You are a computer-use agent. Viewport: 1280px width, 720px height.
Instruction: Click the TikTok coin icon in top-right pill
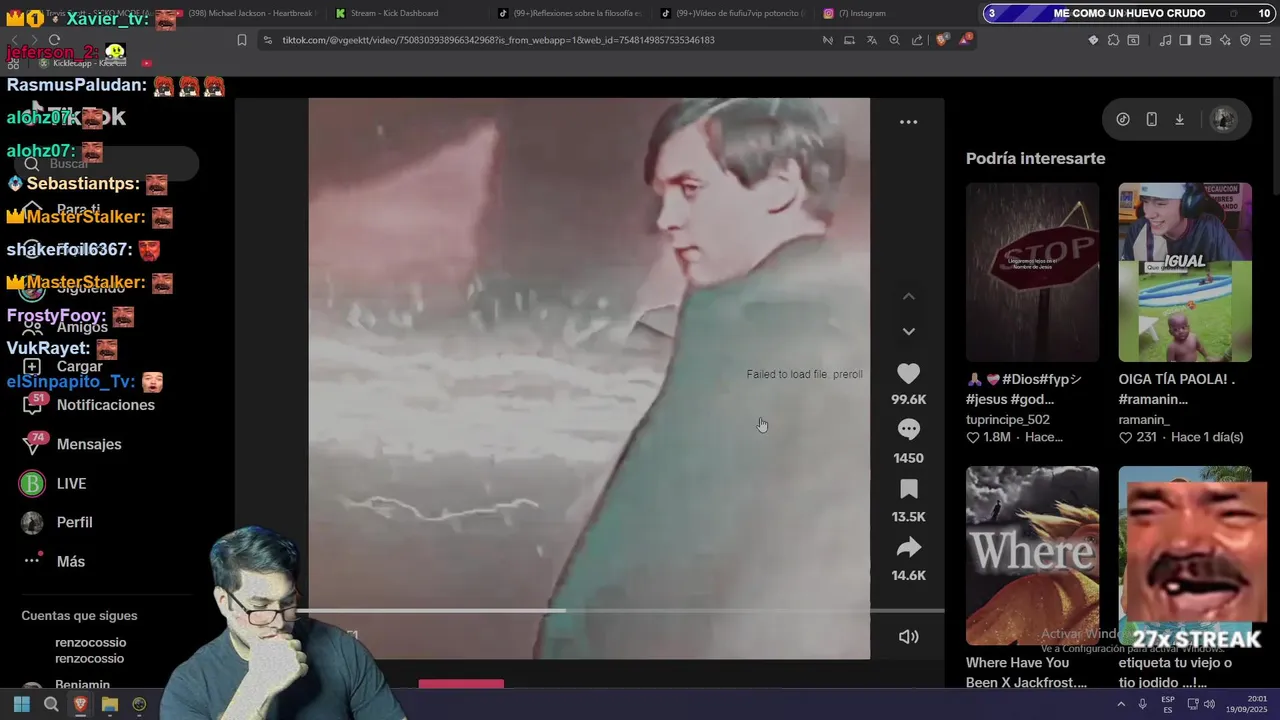[1123, 119]
